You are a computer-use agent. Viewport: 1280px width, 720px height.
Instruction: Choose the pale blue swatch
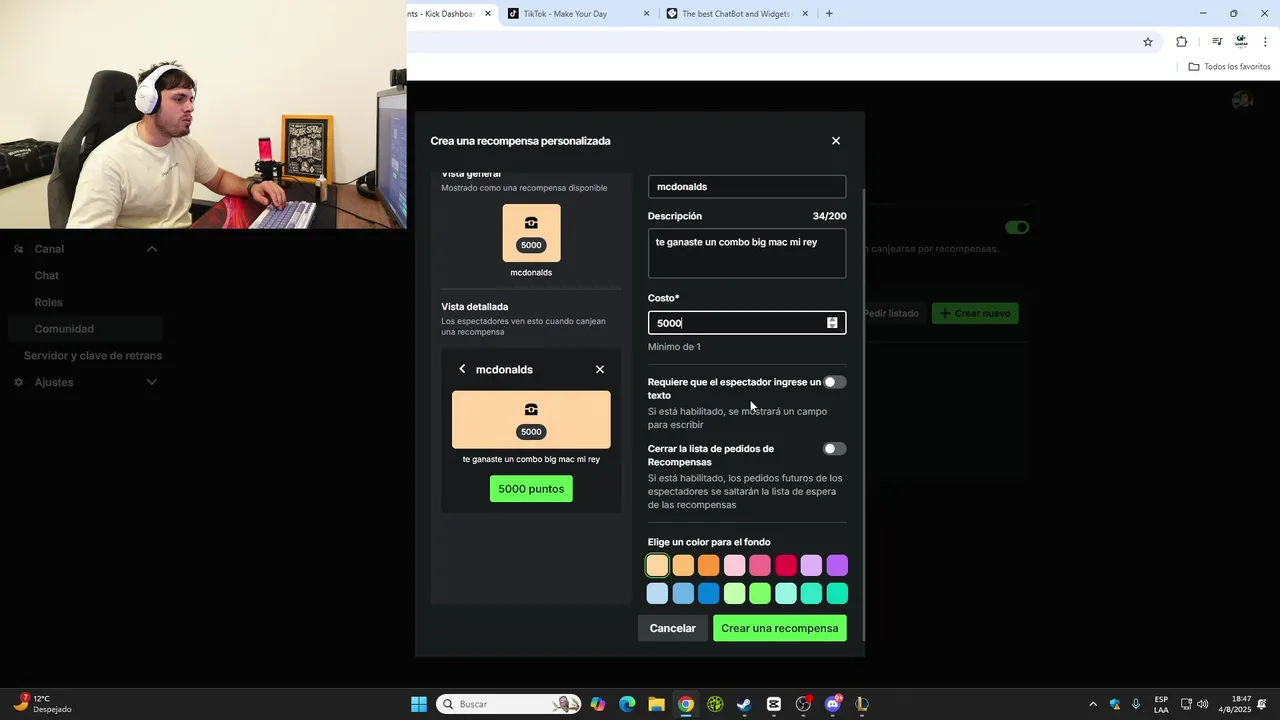657,594
